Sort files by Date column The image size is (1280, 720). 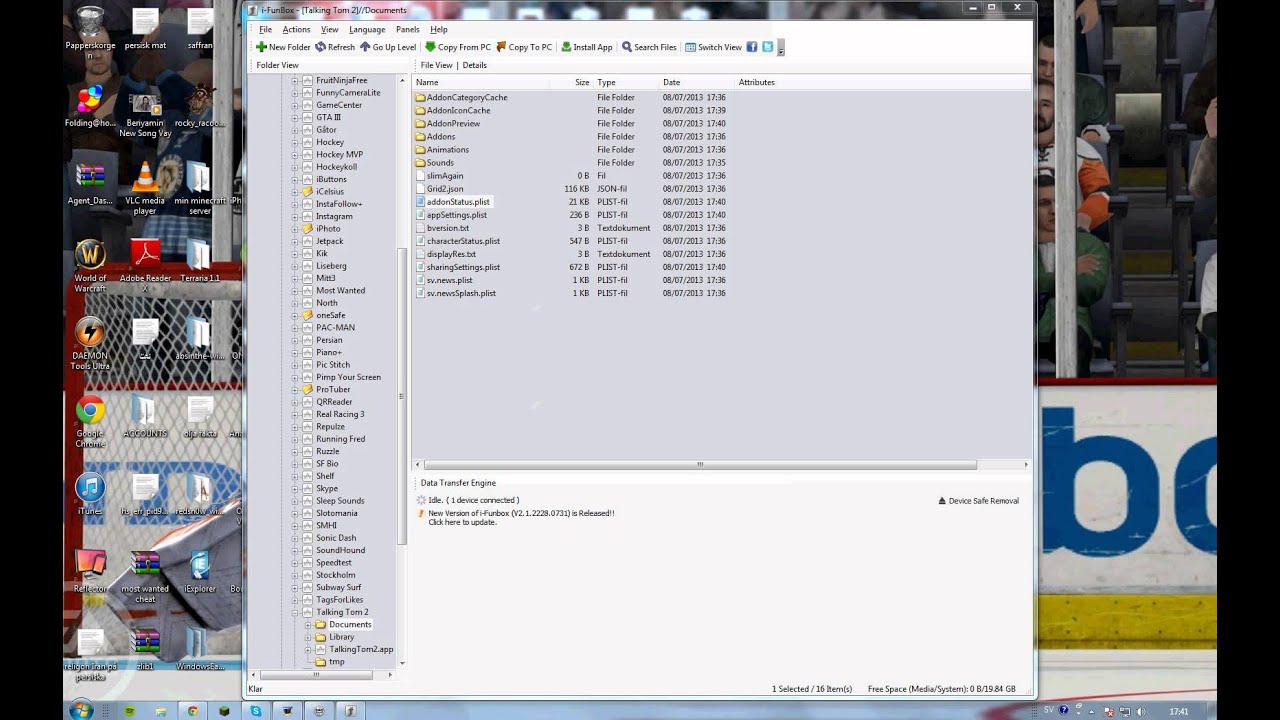(697, 82)
